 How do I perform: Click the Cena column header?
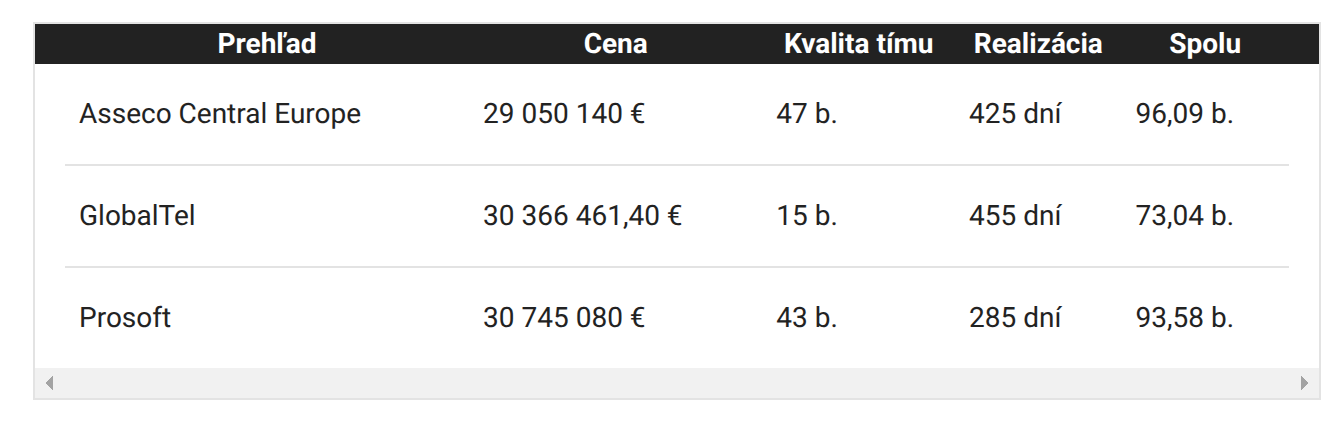pos(615,44)
